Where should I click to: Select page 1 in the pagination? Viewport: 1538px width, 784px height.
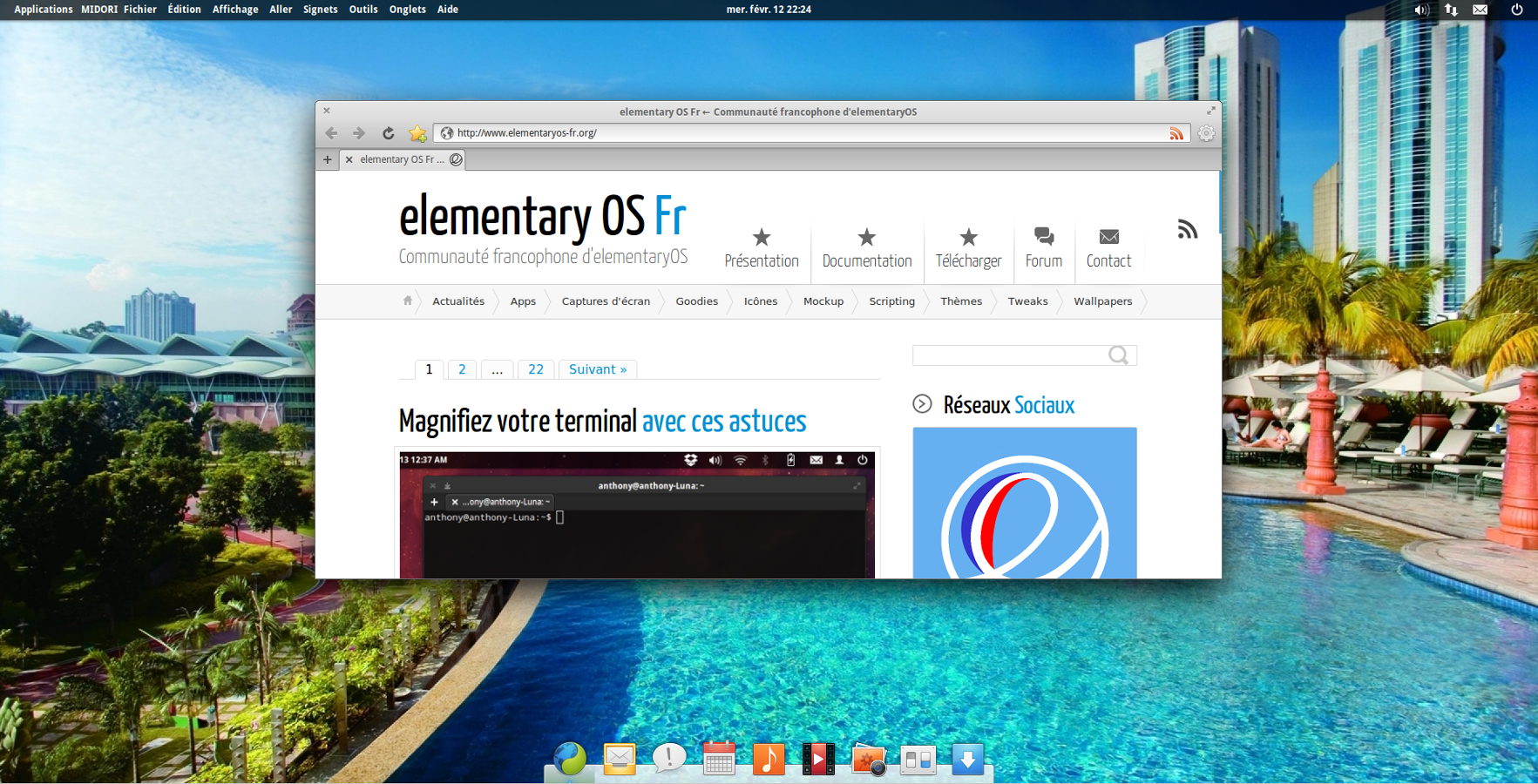tap(429, 369)
